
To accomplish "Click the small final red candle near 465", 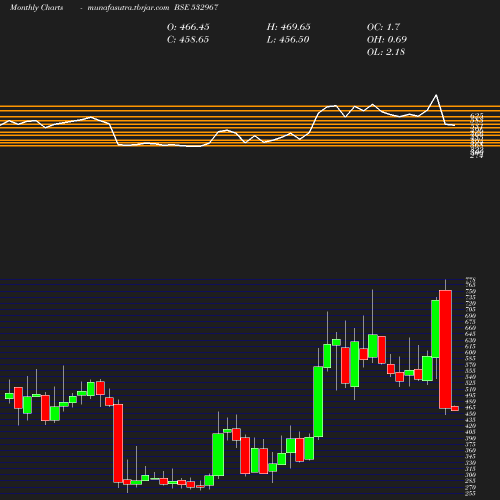I will (x=455, y=408).
